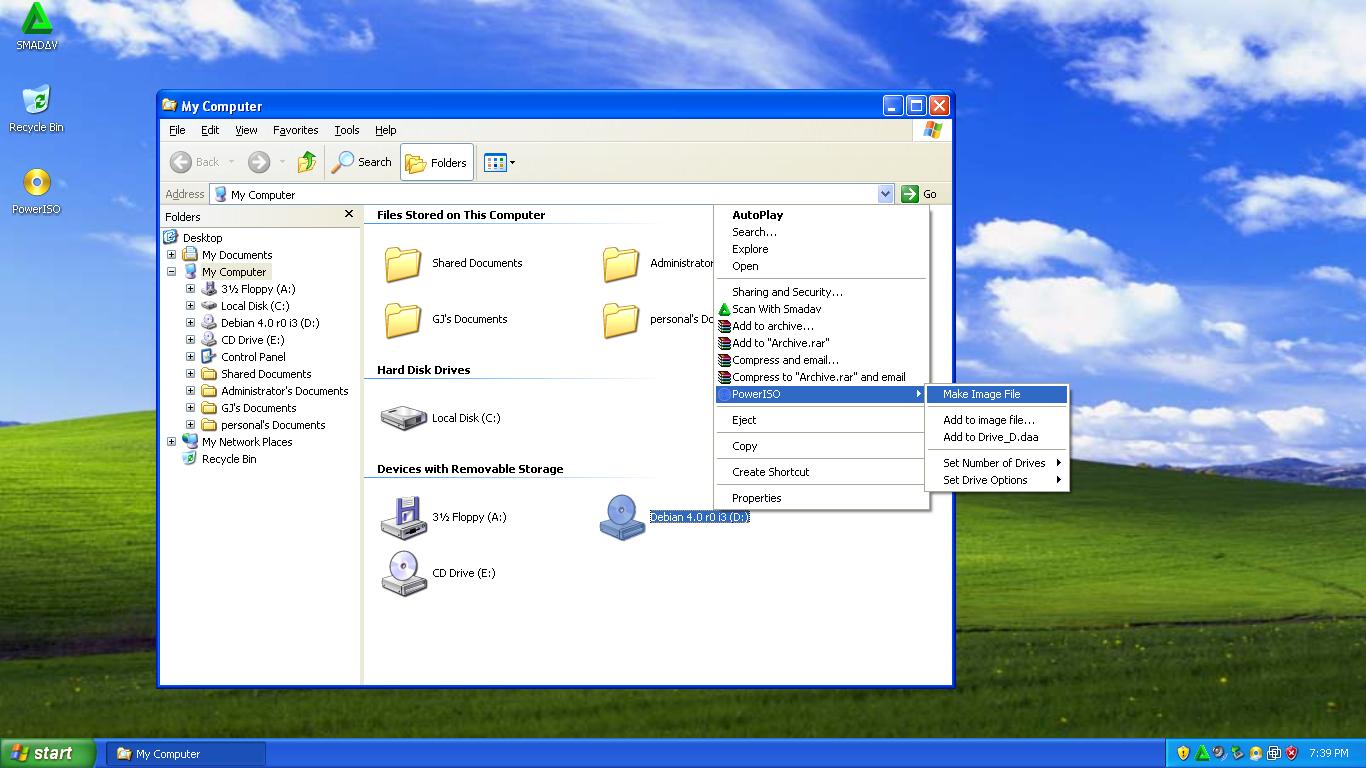Click My Computer taskbar button
Viewport: 1366px width, 768px height.
[186, 754]
